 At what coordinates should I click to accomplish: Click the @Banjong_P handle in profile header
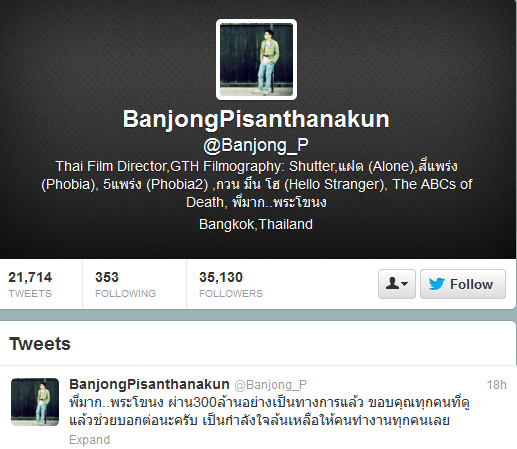pos(256,146)
